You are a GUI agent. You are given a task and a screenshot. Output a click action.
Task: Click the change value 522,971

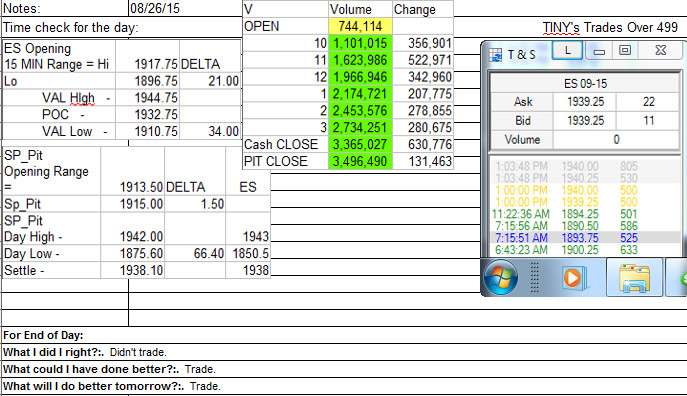[423, 60]
